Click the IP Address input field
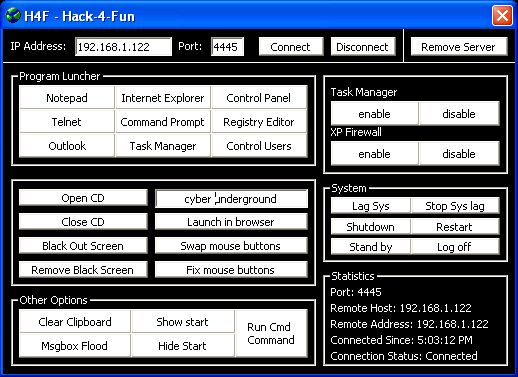 [x=123, y=47]
